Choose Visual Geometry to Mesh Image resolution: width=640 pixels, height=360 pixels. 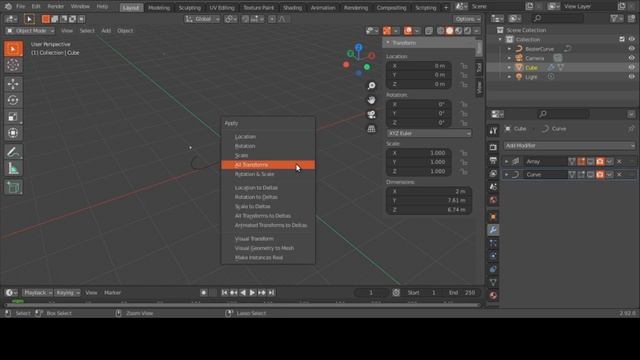pos(268,248)
